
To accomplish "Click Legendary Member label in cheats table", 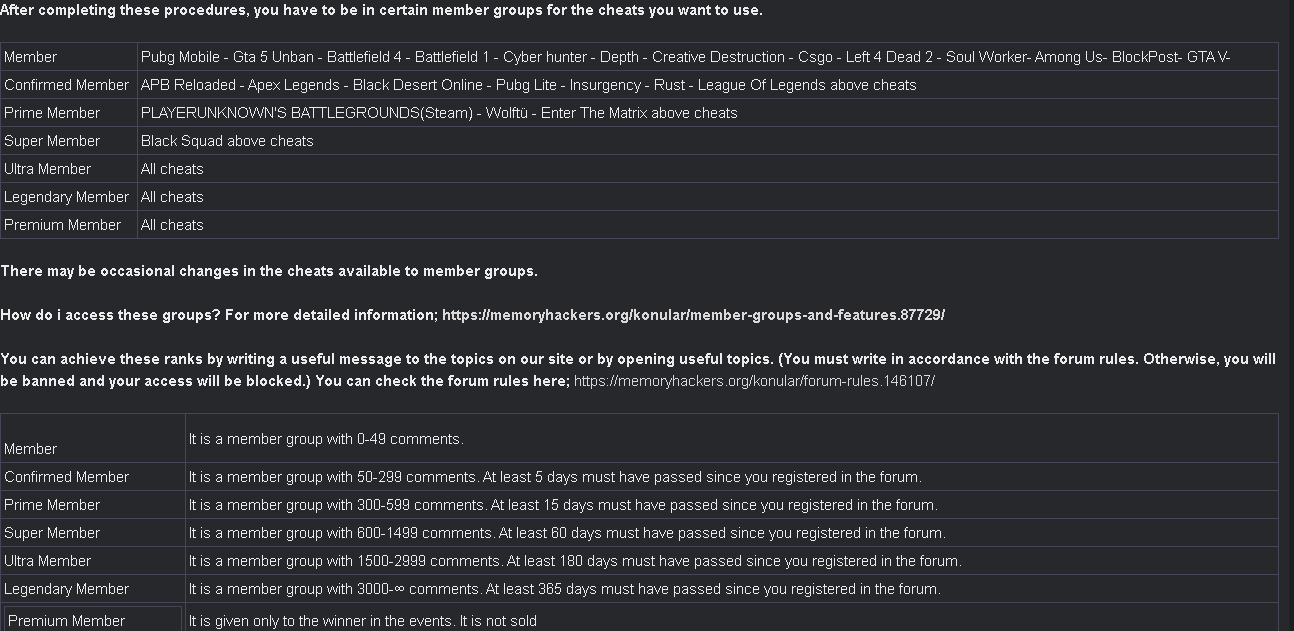I will point(67,197).
